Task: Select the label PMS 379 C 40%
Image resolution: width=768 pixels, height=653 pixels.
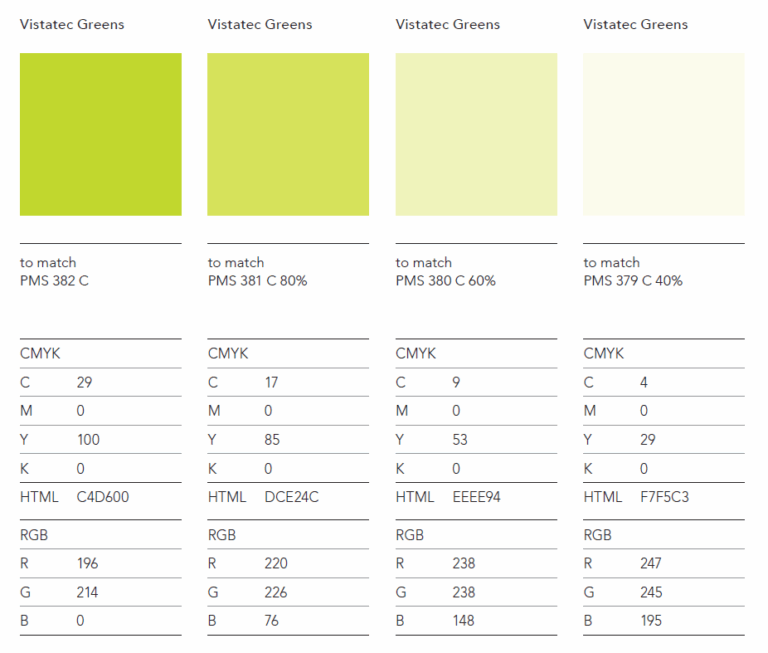Action: click(x=633, y=281)
